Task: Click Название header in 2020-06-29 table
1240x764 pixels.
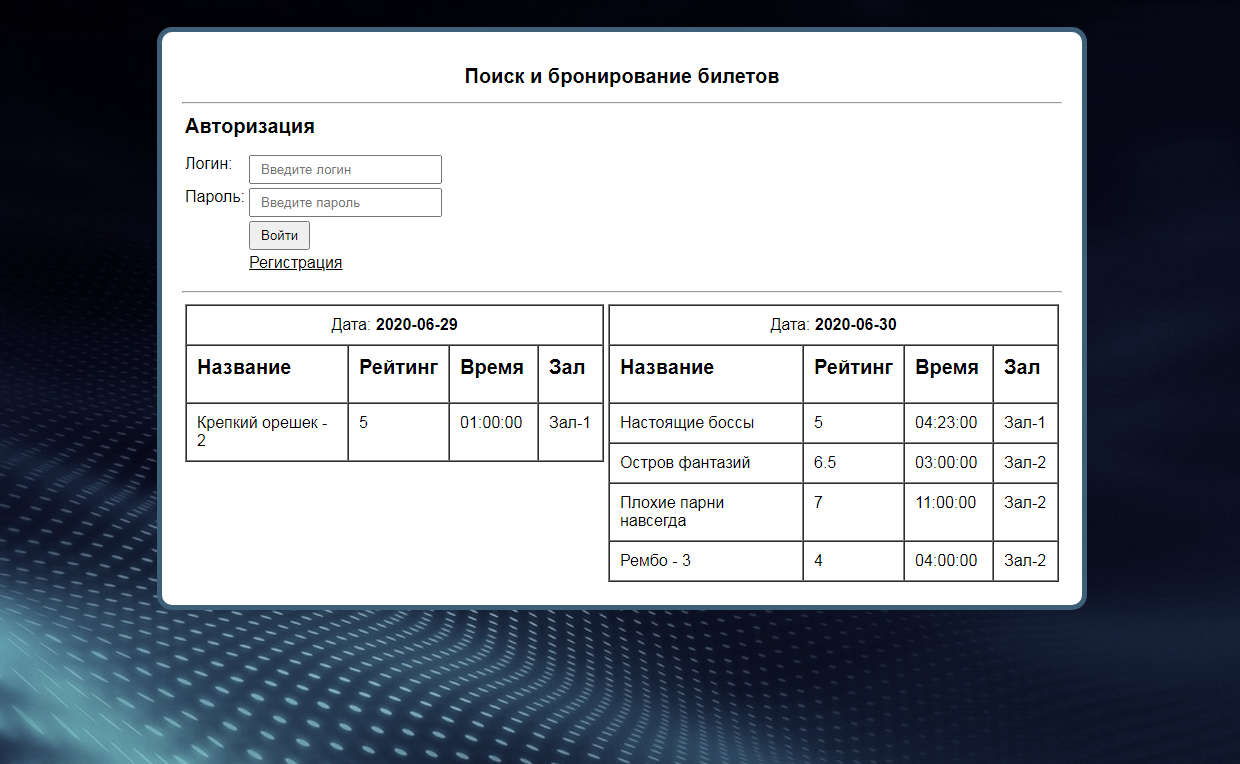Action: point(267,374)
